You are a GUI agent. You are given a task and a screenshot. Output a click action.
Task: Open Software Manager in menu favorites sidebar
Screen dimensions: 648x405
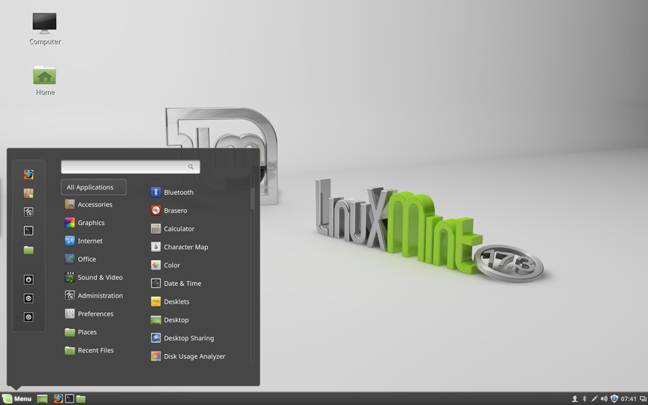pos(29,193)
